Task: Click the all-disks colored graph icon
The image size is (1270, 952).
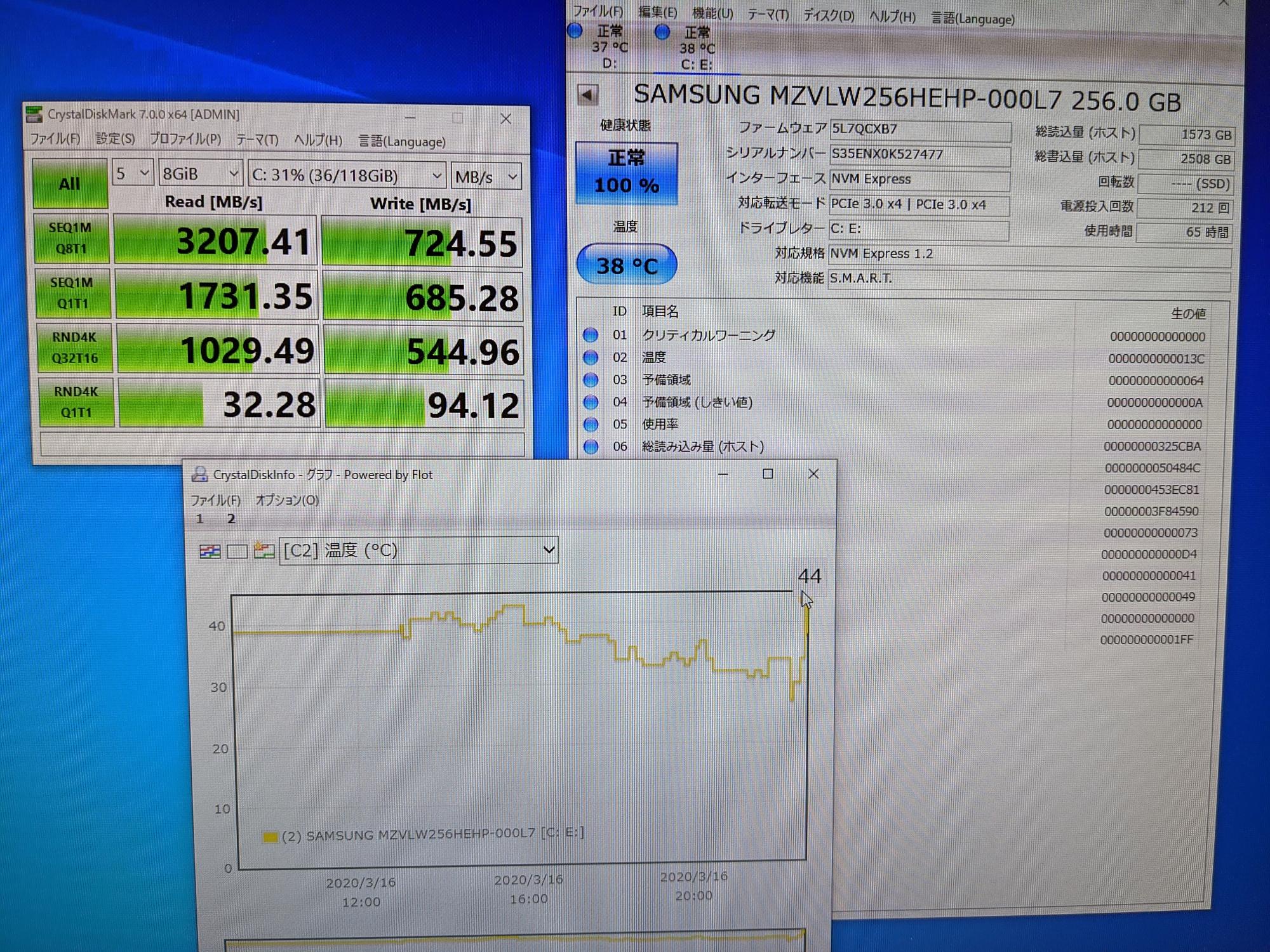Action: pyautogui.click(x=210, y=551)
